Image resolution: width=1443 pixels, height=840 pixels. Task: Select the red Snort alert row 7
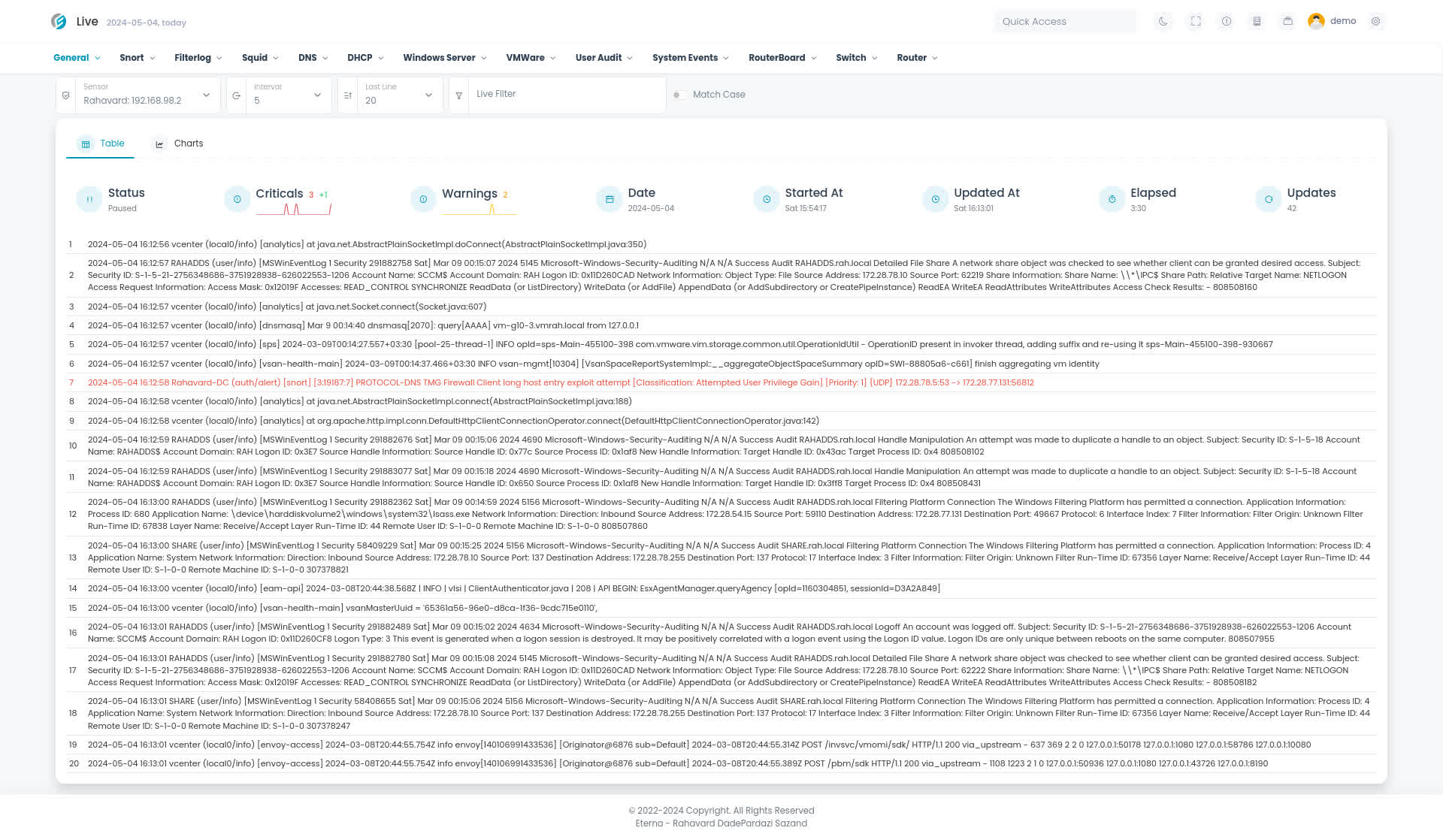pos(721,382)
